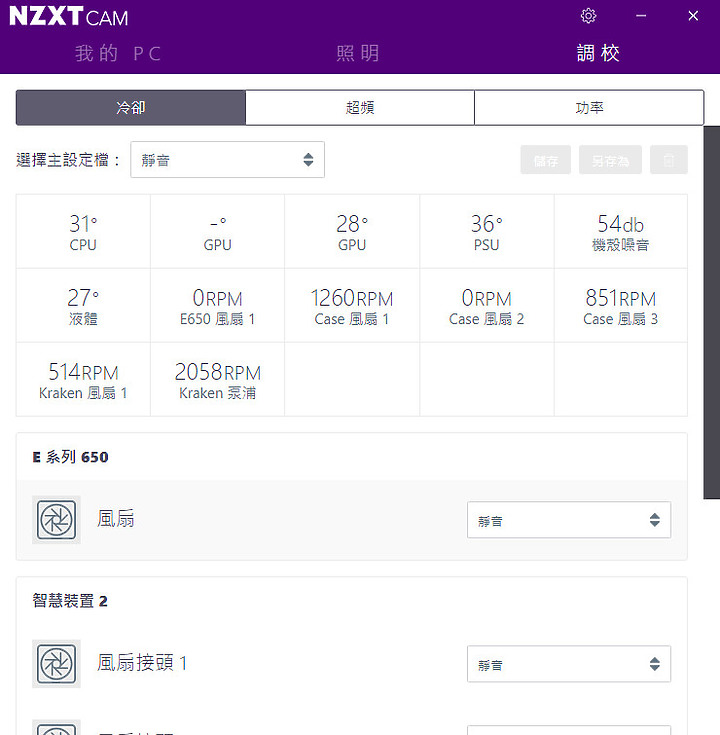Click the 851RPM Case 風扇 3 tile
The width and height of the screenshot is (720, 735).
(621, 306)
